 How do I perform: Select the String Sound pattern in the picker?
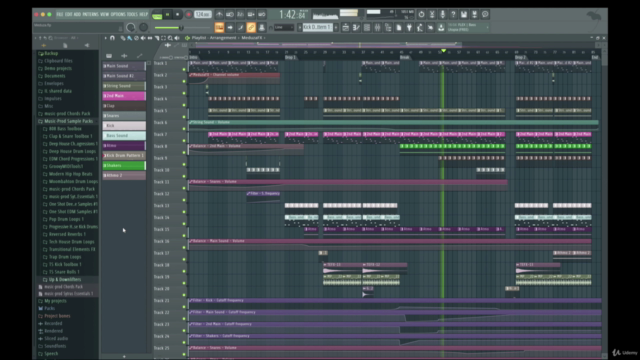(124, 86)
